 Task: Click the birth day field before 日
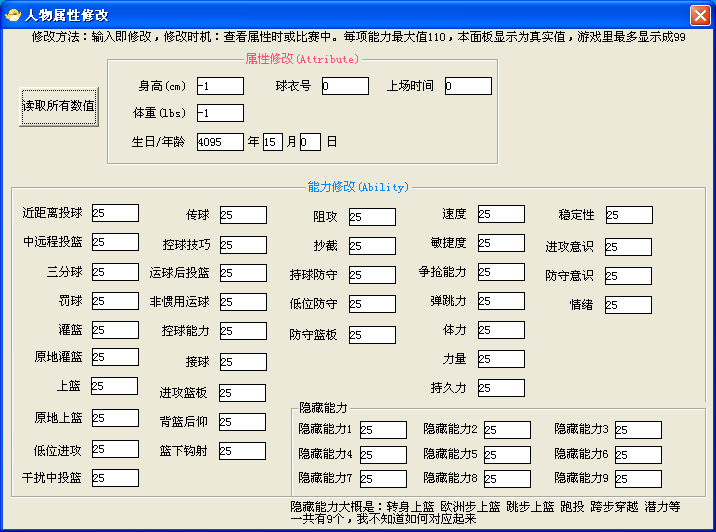pyautogui.click(x=310, y=142)
